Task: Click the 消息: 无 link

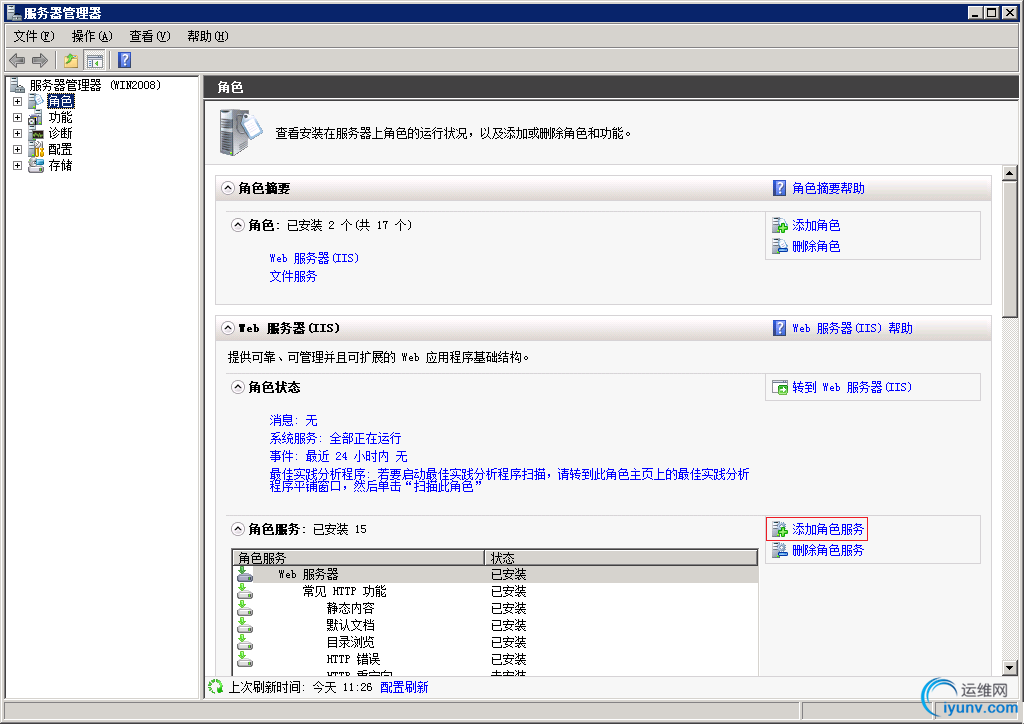Action: pos(293,420)
